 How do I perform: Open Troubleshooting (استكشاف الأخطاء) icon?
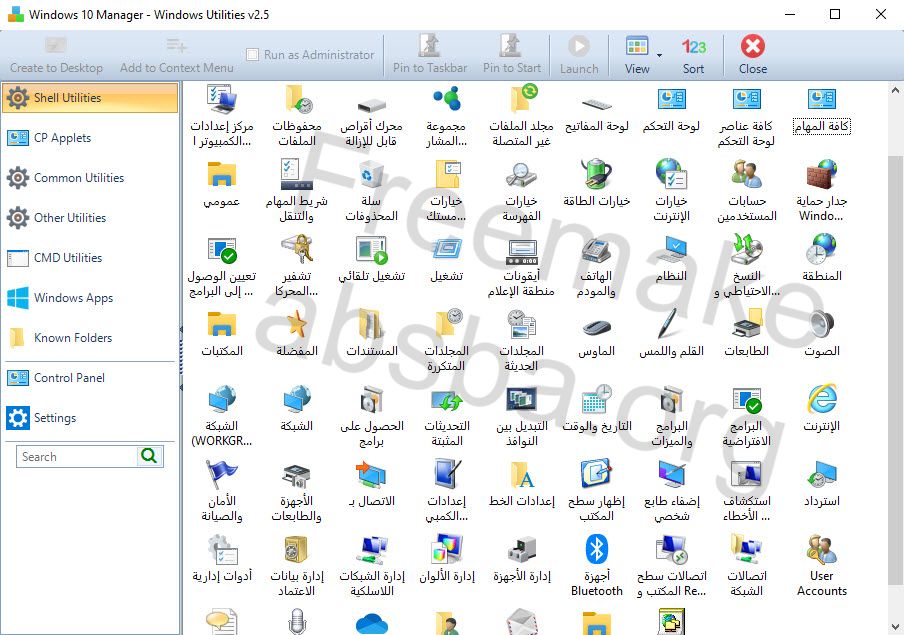click(747, 474)
